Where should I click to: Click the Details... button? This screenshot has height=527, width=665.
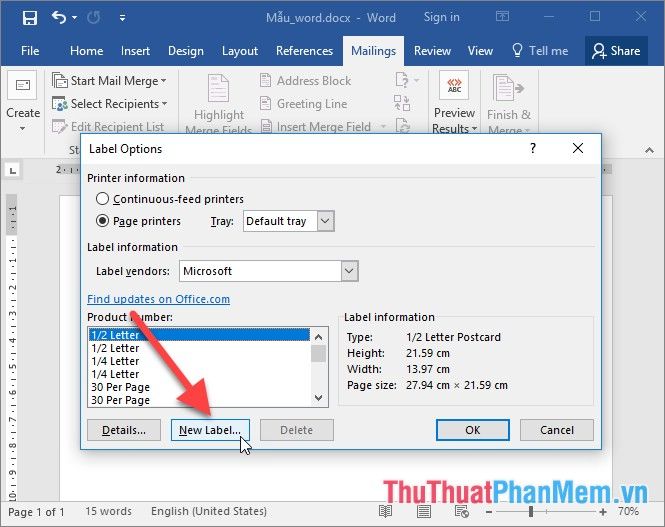[x=124, y=430]
